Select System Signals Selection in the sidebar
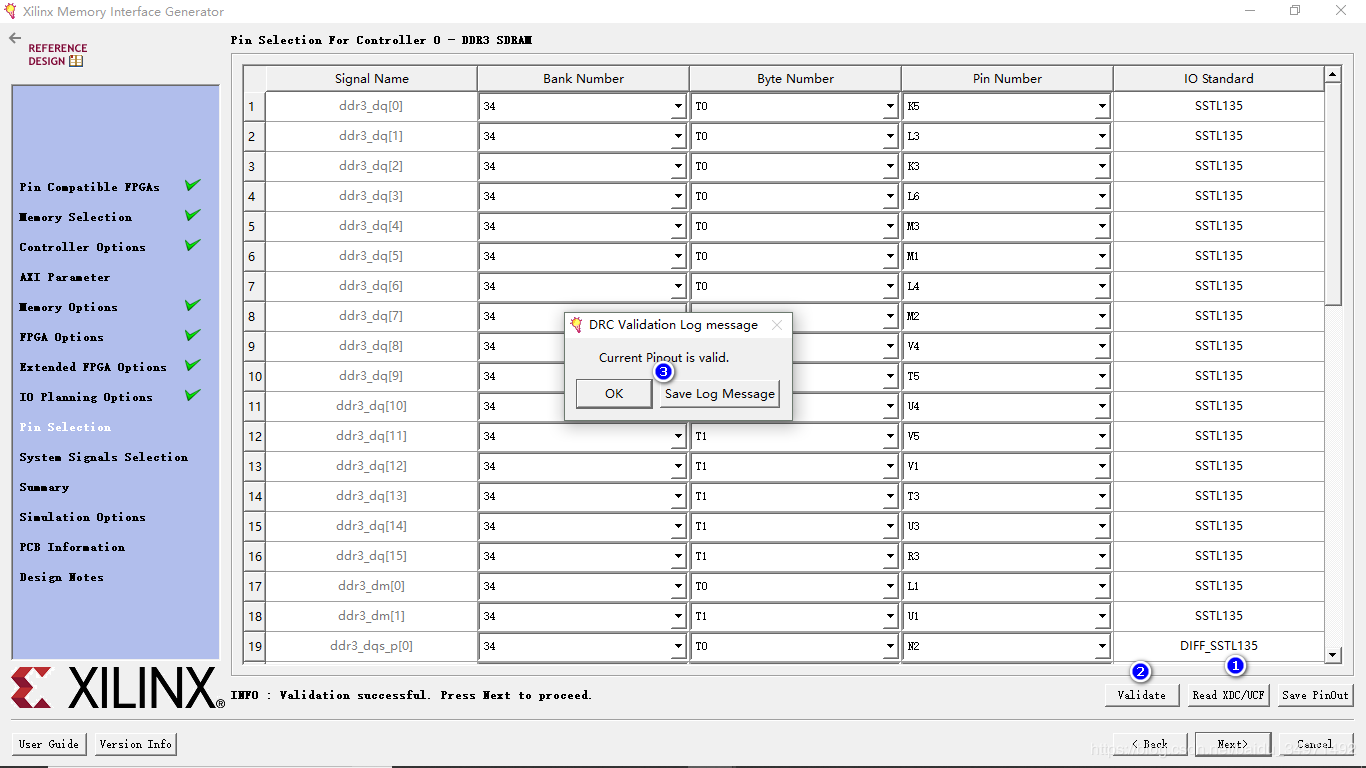 pyautogui.click(x=104, y=457)
